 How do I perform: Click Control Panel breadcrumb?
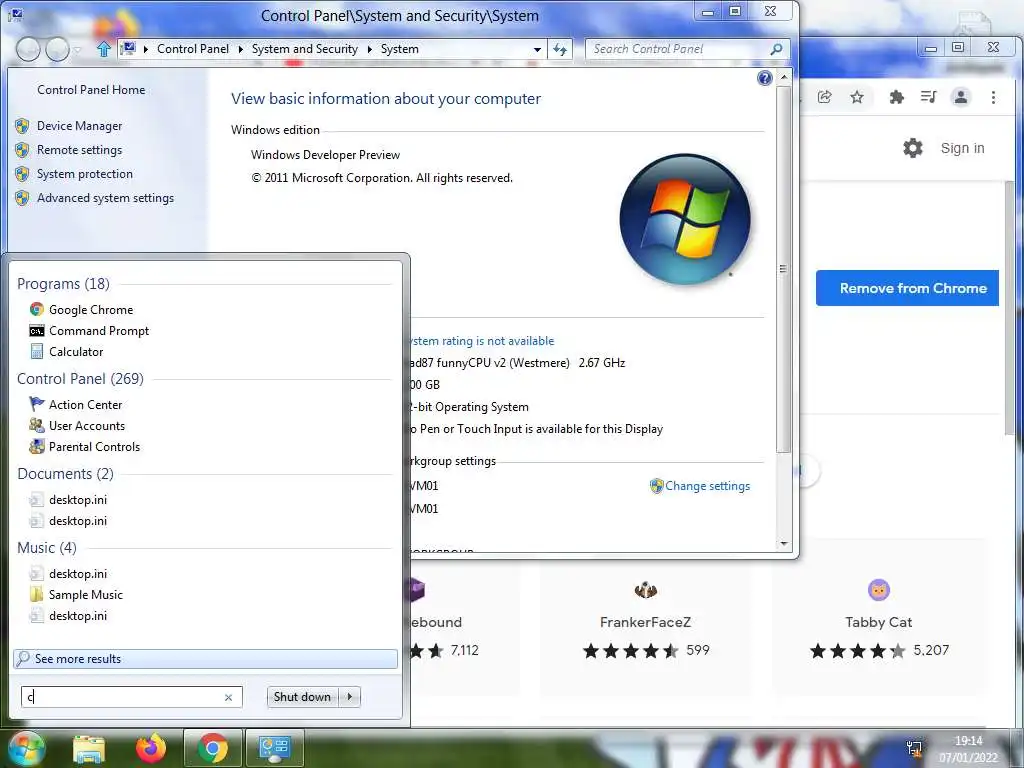tap(193, 49)
